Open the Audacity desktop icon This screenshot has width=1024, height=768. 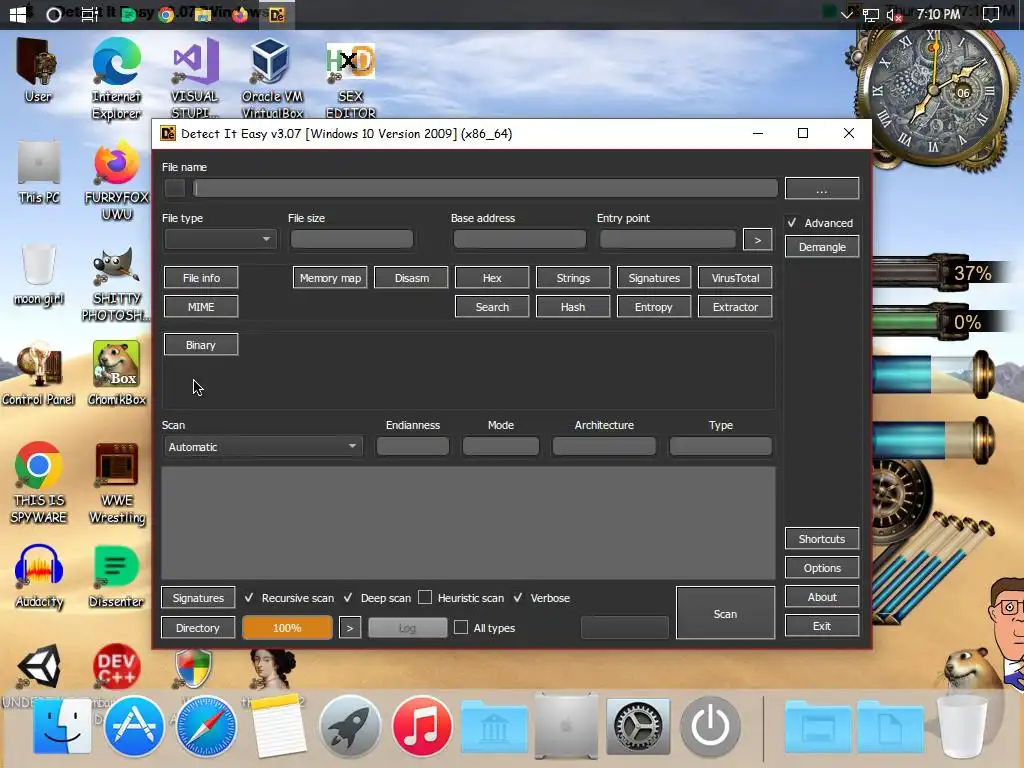39,576
